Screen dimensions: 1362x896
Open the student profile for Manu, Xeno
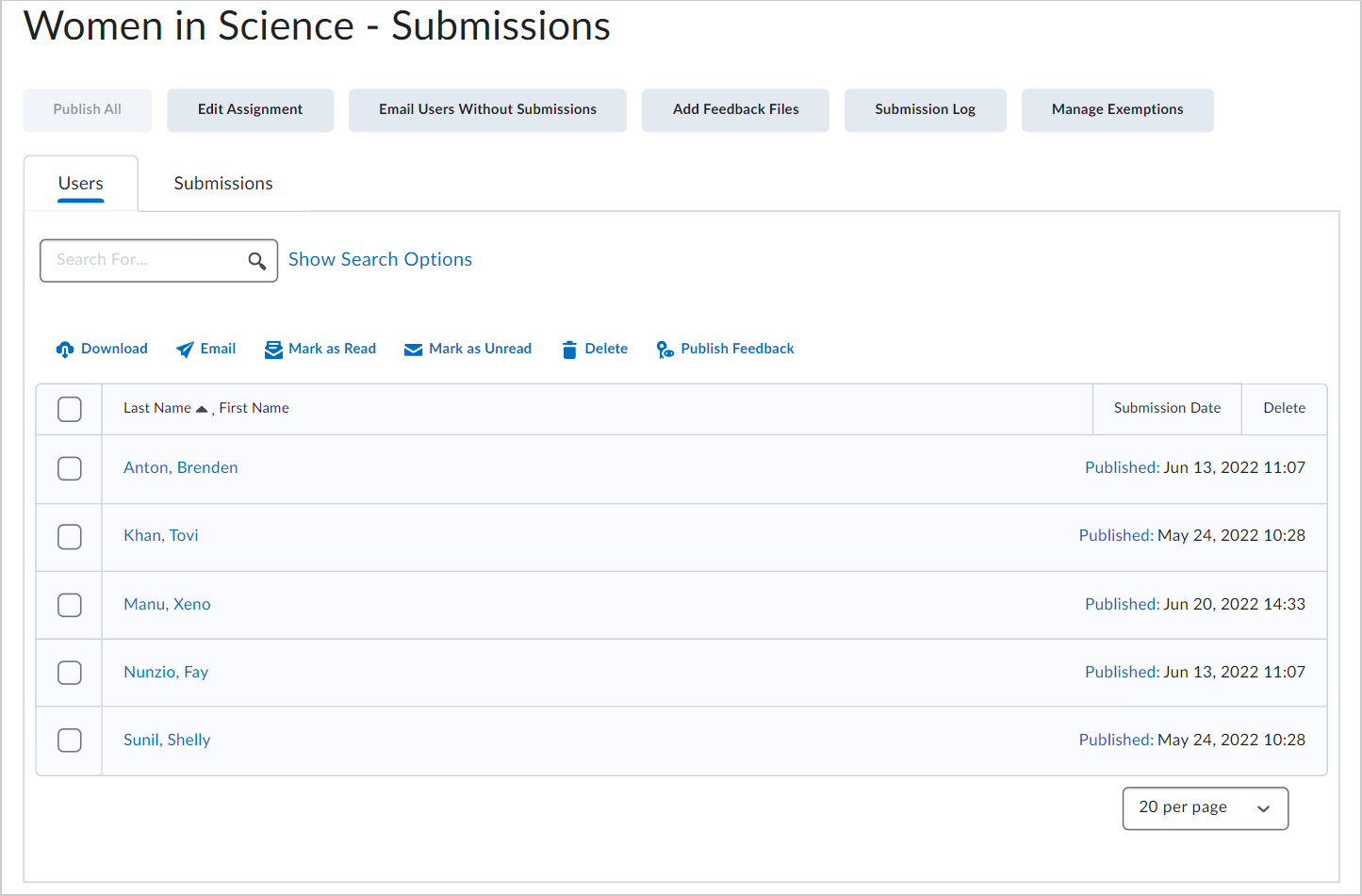click(167, 604)
